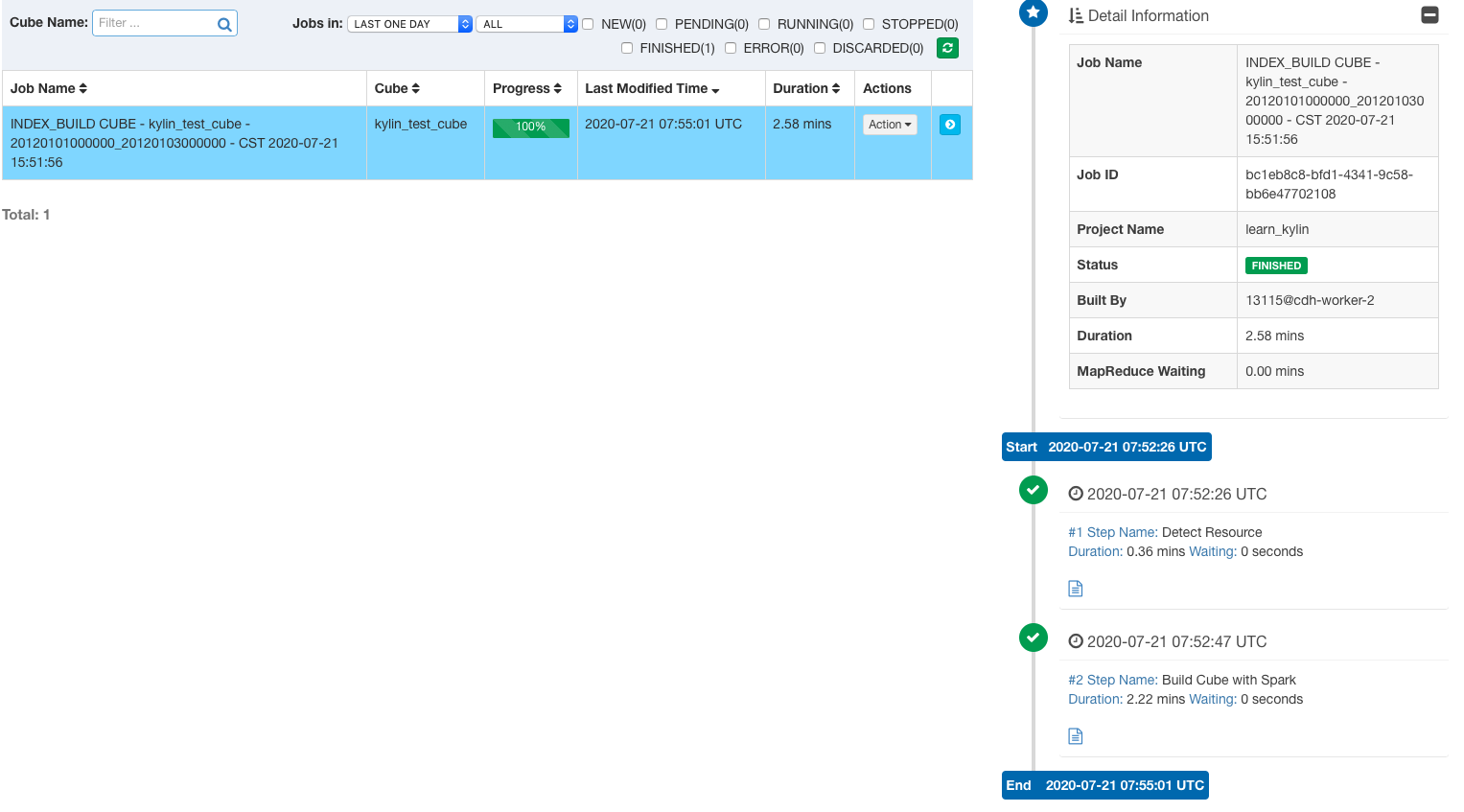
Task: Click the Duration column header
Action: pyautogui.click(x=806, y=88)
